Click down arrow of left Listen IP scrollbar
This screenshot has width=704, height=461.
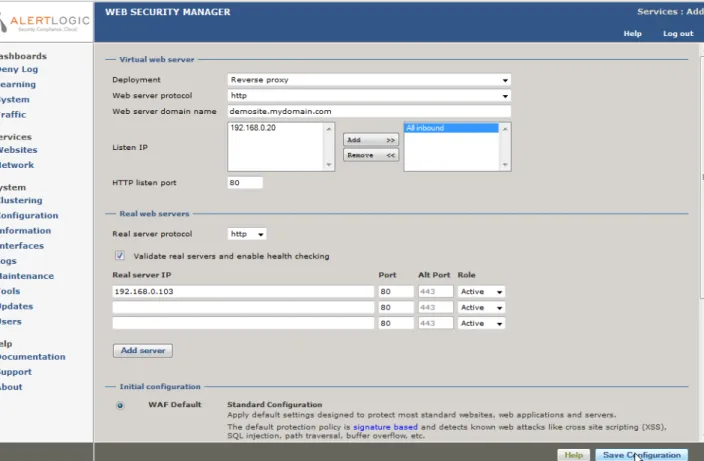(x=329, y=165)
